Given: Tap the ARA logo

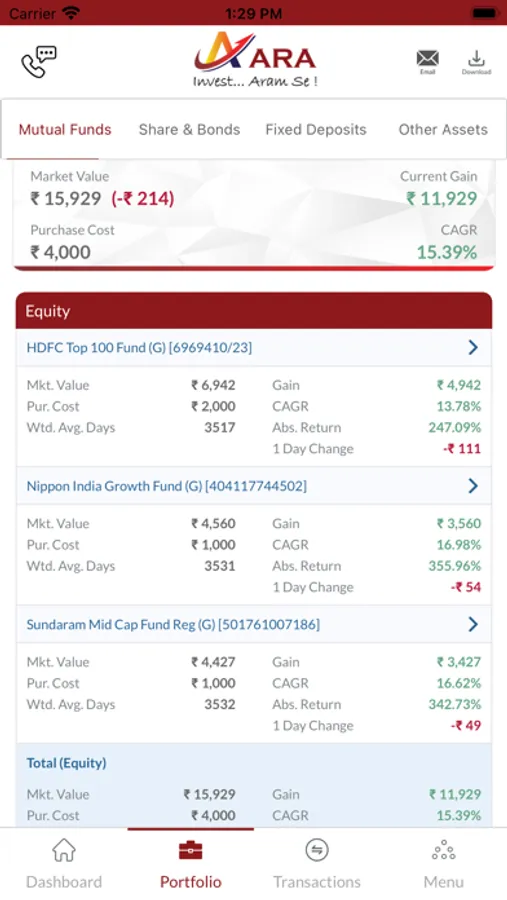Looking at the screenshot, I should click(x=255, y=60).
